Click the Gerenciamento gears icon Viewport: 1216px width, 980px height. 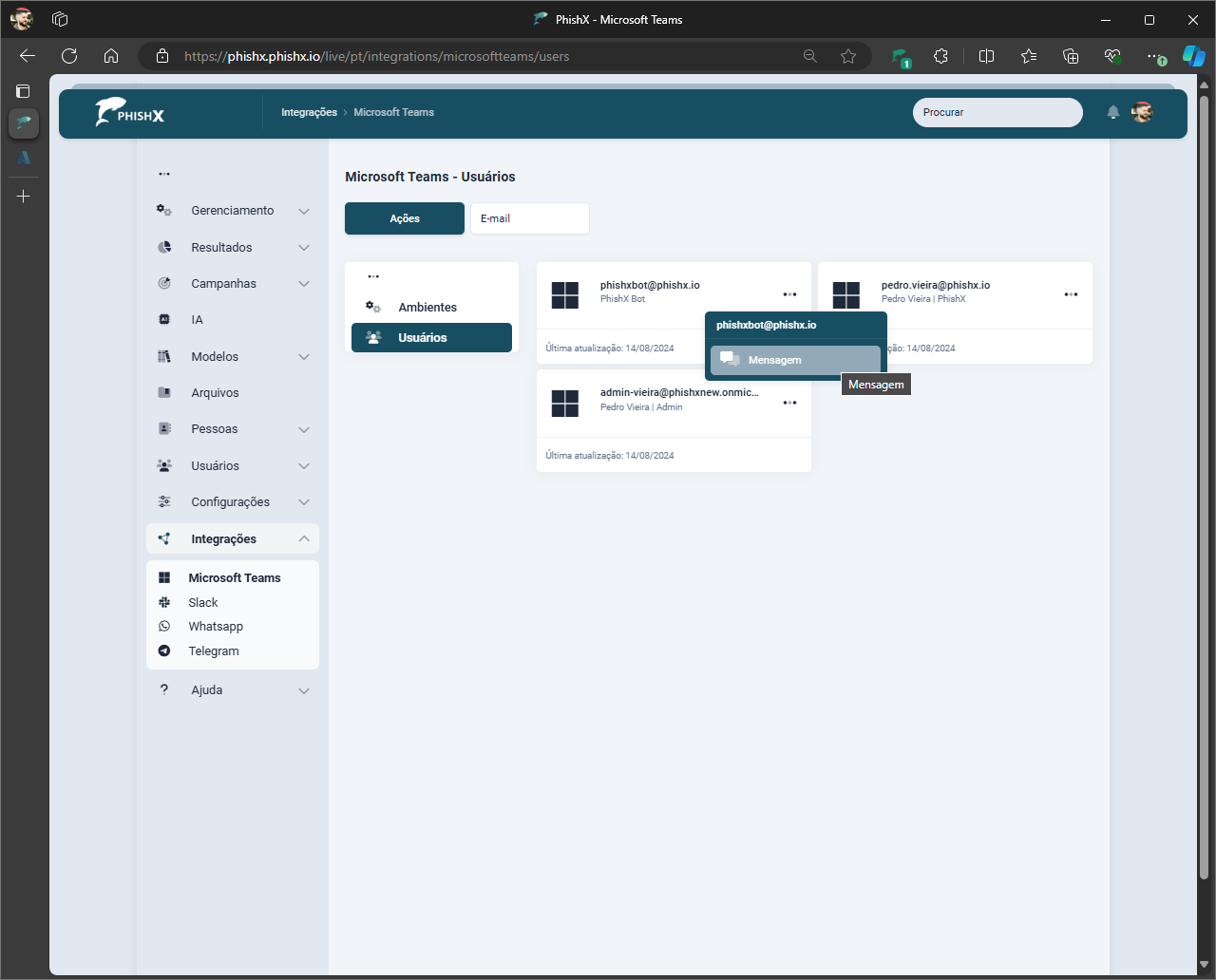[164, 211]
